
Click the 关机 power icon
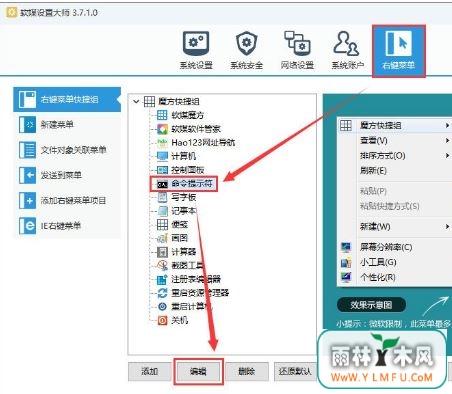coord(162,320)
